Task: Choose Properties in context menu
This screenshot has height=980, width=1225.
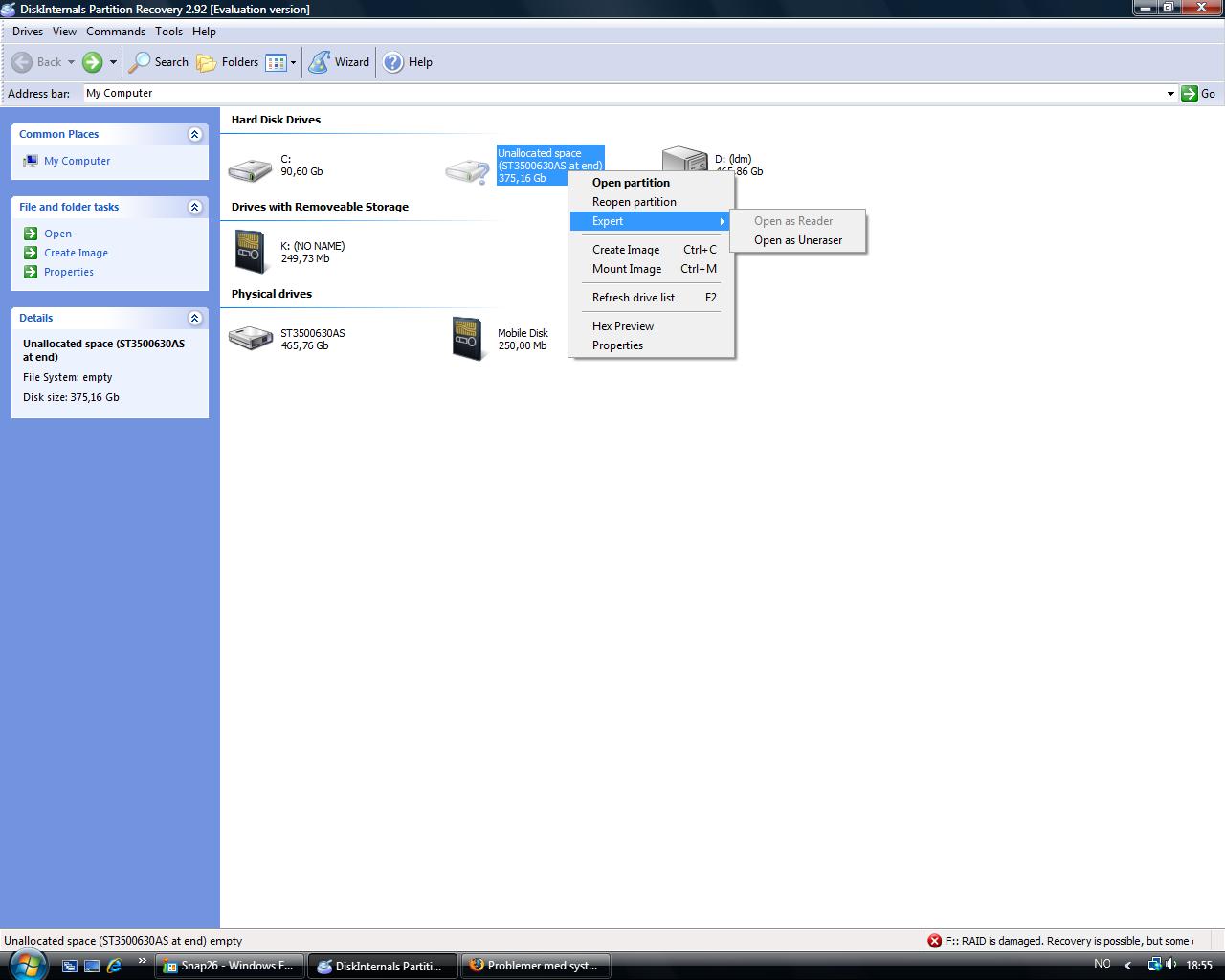Action: click(x=652, y=345)
